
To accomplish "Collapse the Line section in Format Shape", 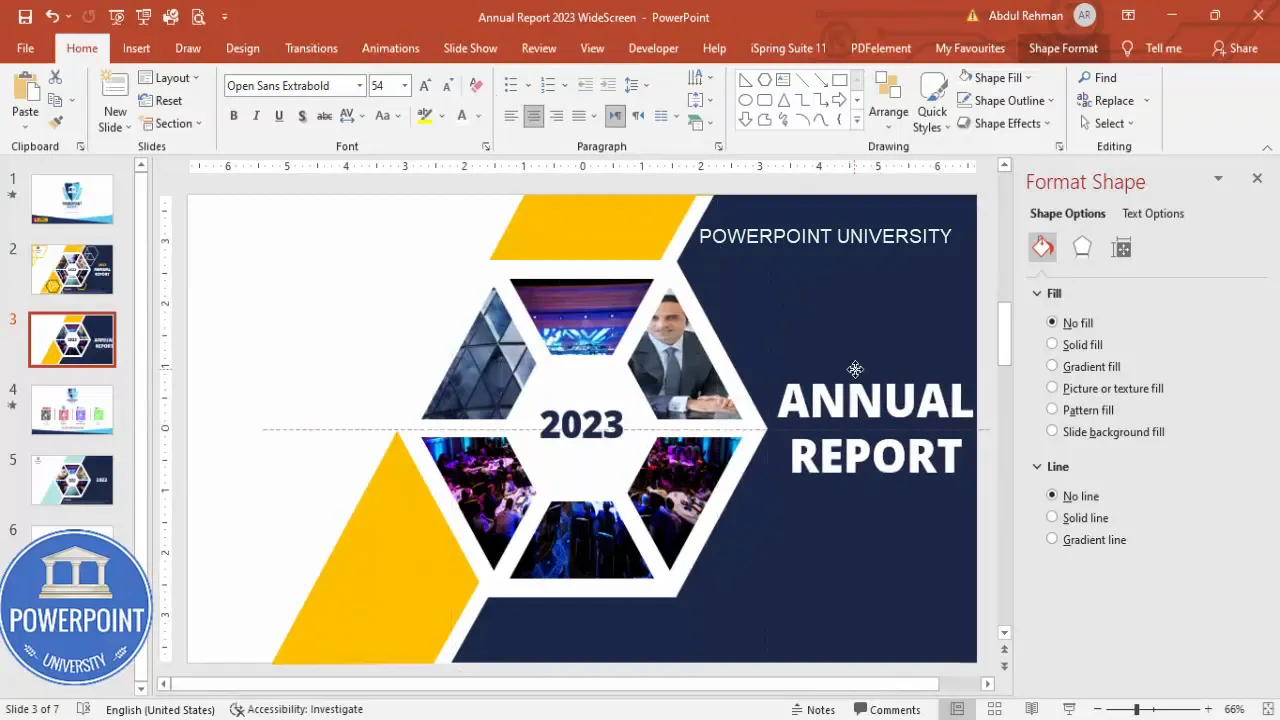I will click(x=1037, y=466).
